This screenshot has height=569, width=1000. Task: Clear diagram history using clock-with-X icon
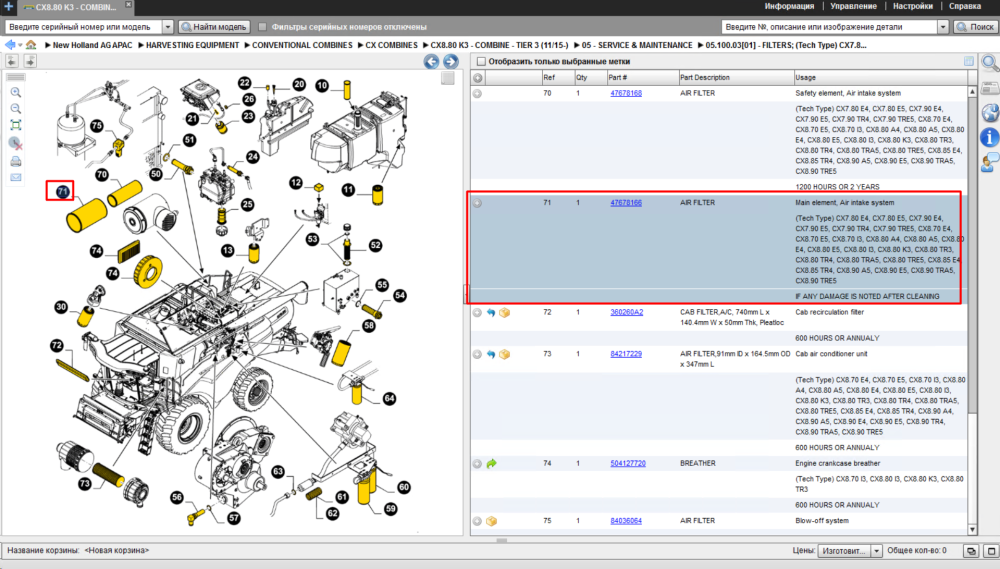point(16,144)
